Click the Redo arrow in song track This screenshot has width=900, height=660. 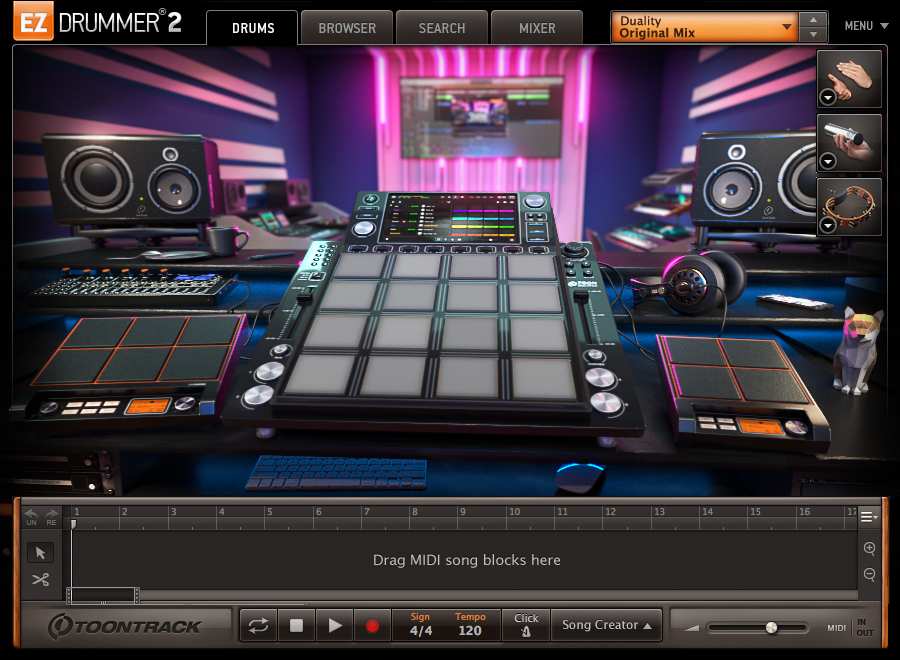(52, 517)
